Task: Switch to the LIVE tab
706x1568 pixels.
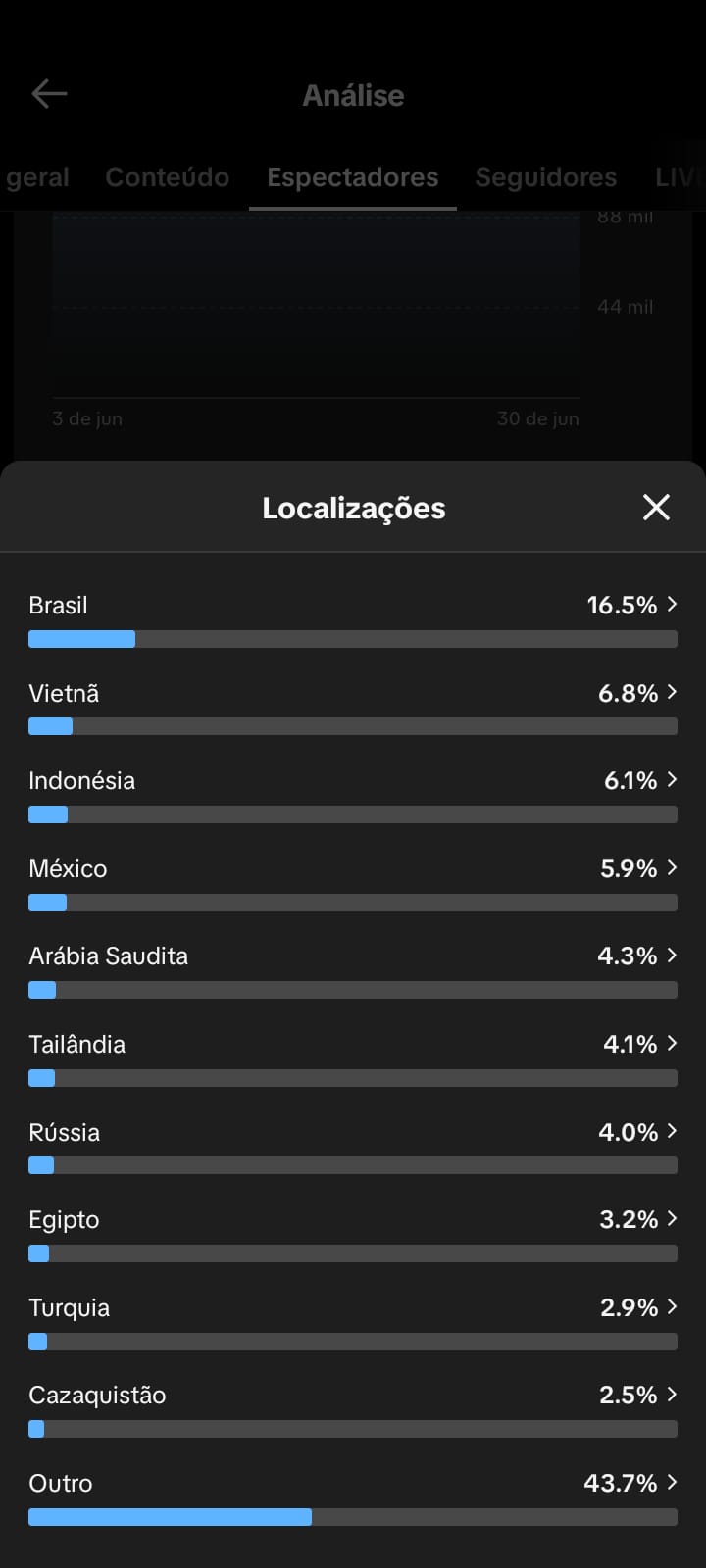Action: [680, 177]
